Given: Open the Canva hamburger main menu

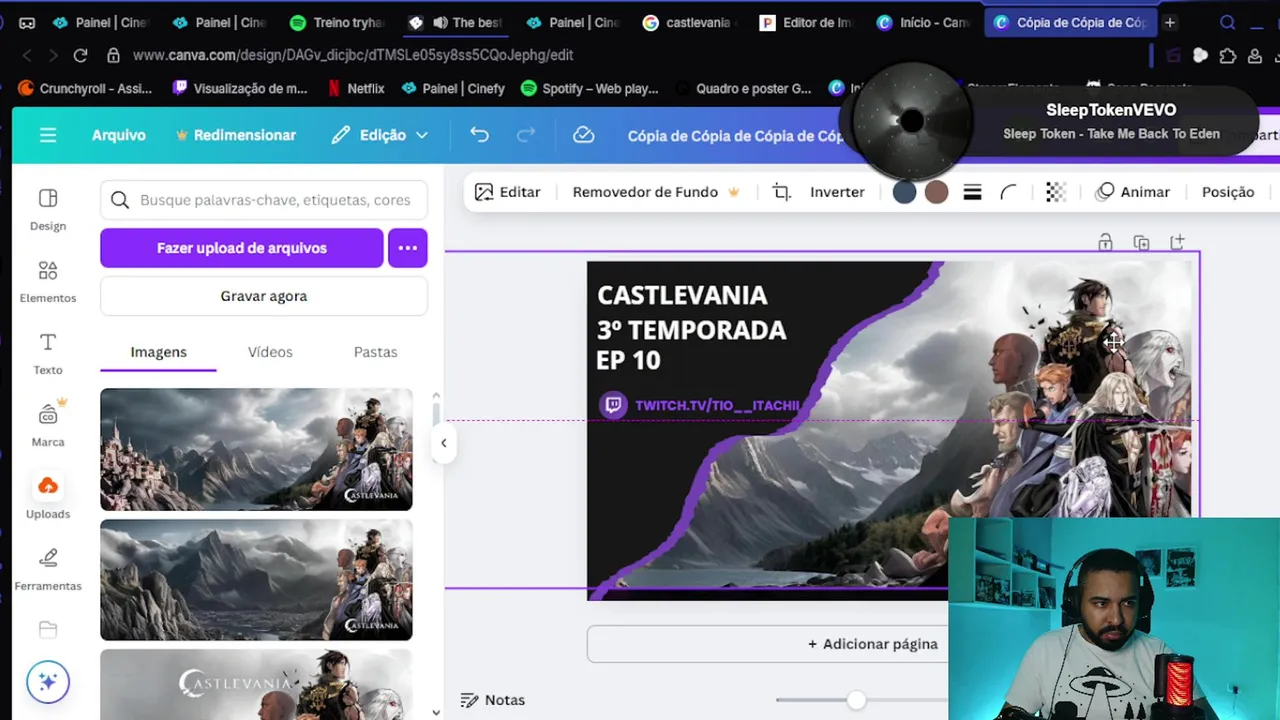Looking at the screenshot, I should (48, 135).
